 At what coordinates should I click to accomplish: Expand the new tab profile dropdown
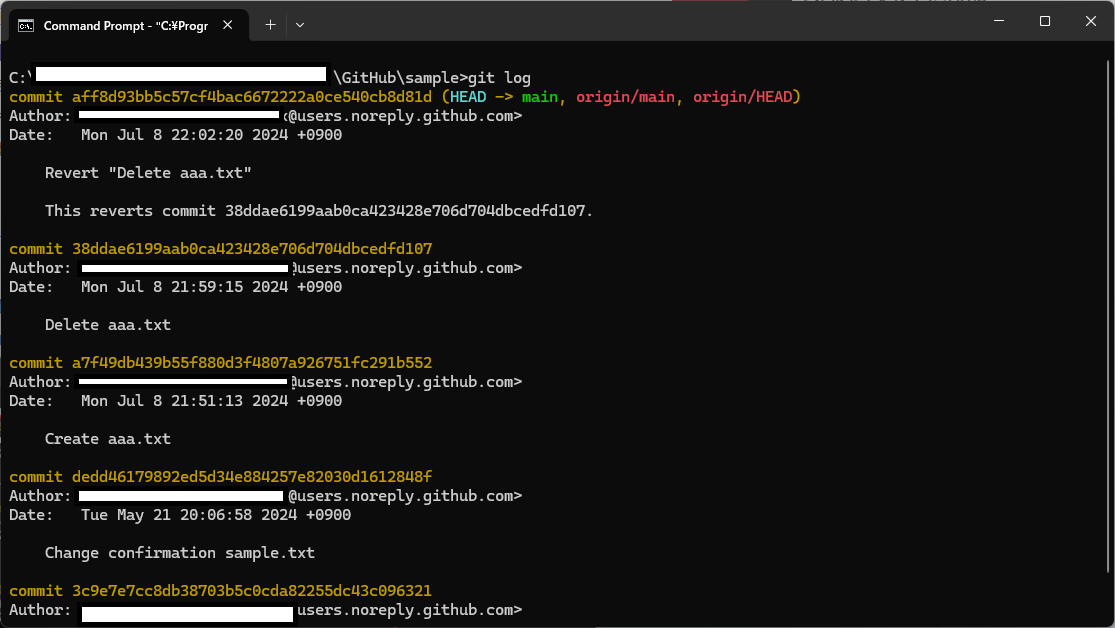pos(300,25)
